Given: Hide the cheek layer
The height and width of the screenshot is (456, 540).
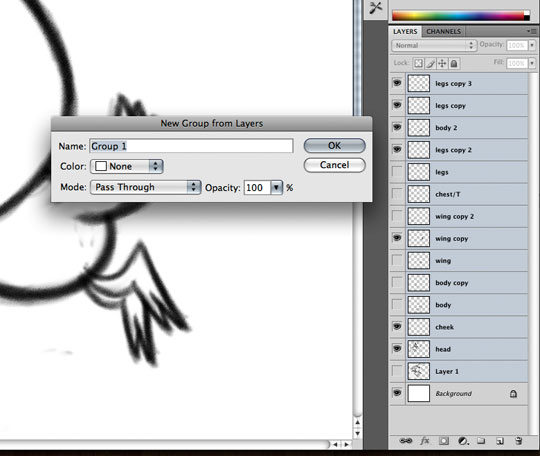Looking at the screenshot, I should (397, 327).
